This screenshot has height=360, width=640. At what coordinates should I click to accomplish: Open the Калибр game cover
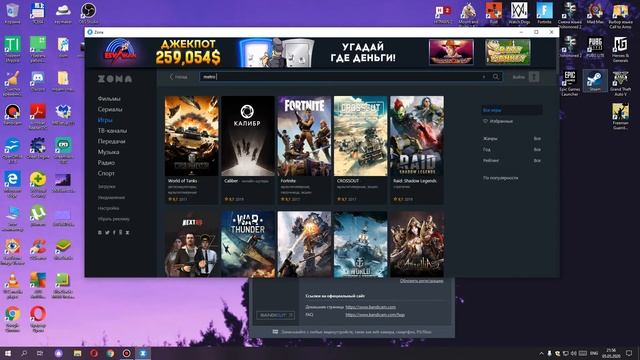point(248,136)
